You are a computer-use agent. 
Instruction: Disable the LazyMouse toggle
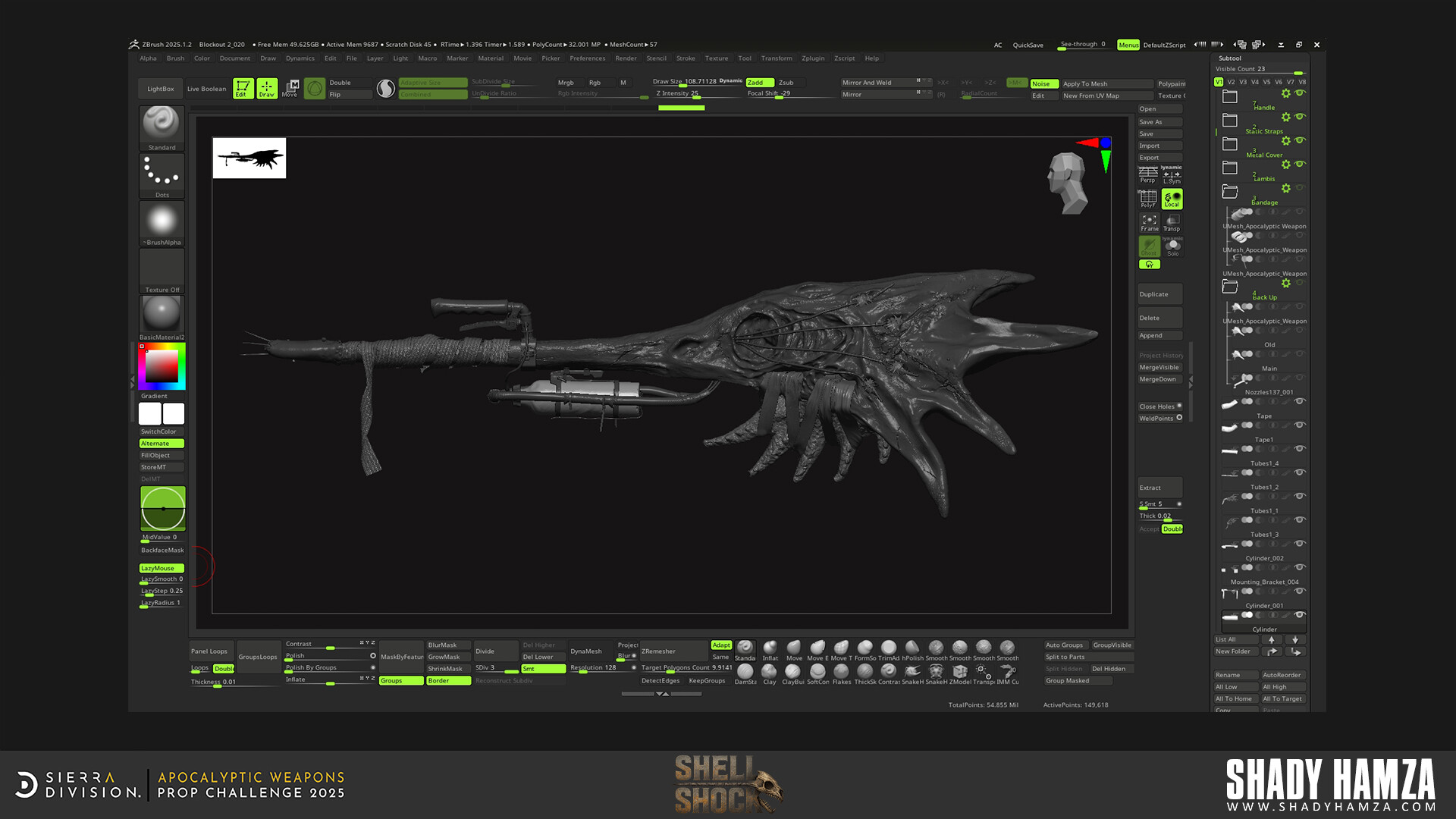pos(159,568)
